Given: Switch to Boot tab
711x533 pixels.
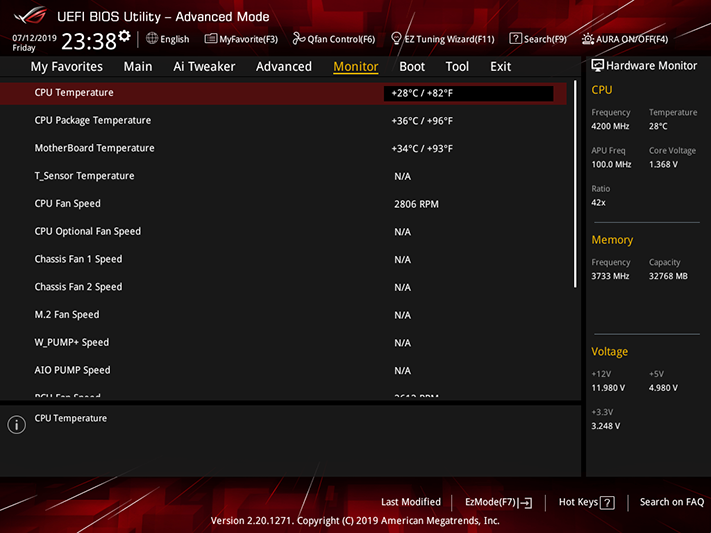Looking at the screenshot, I should (412, 67).
